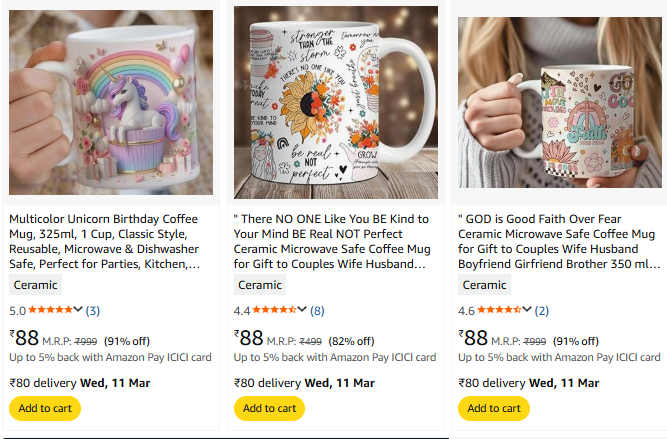Image resolution: width=667 pixels, height=439 pixels.
Task: Click the ₹88 price of unicorn mug
Action: click(26, 338)
